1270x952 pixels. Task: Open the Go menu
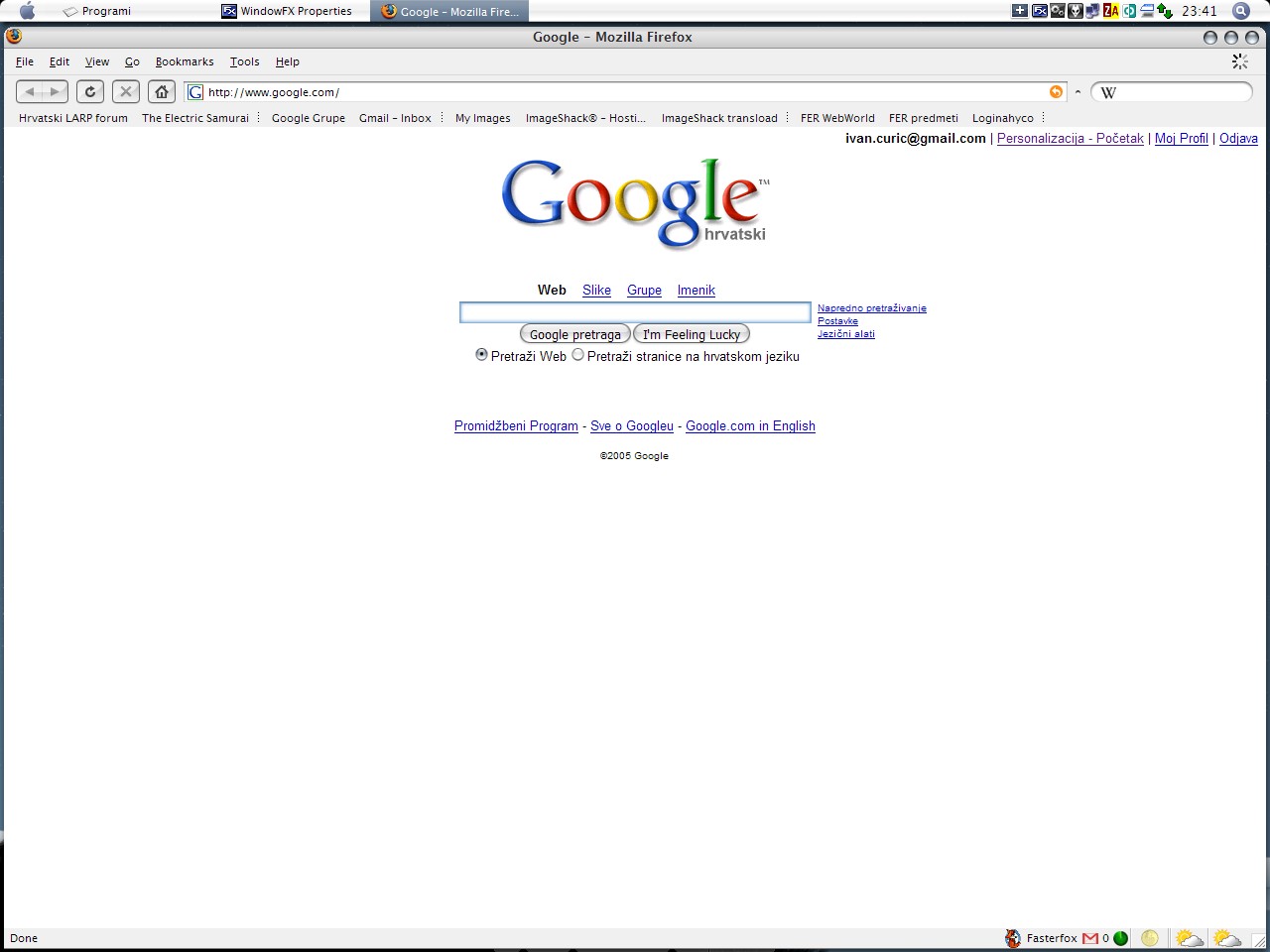point(132,61)
